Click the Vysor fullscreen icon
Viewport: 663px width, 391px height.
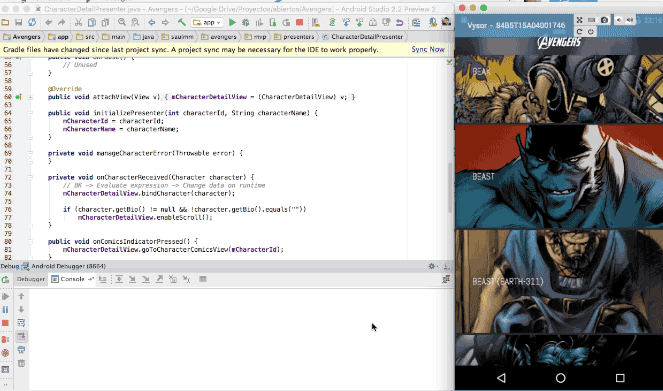(579, 20)
